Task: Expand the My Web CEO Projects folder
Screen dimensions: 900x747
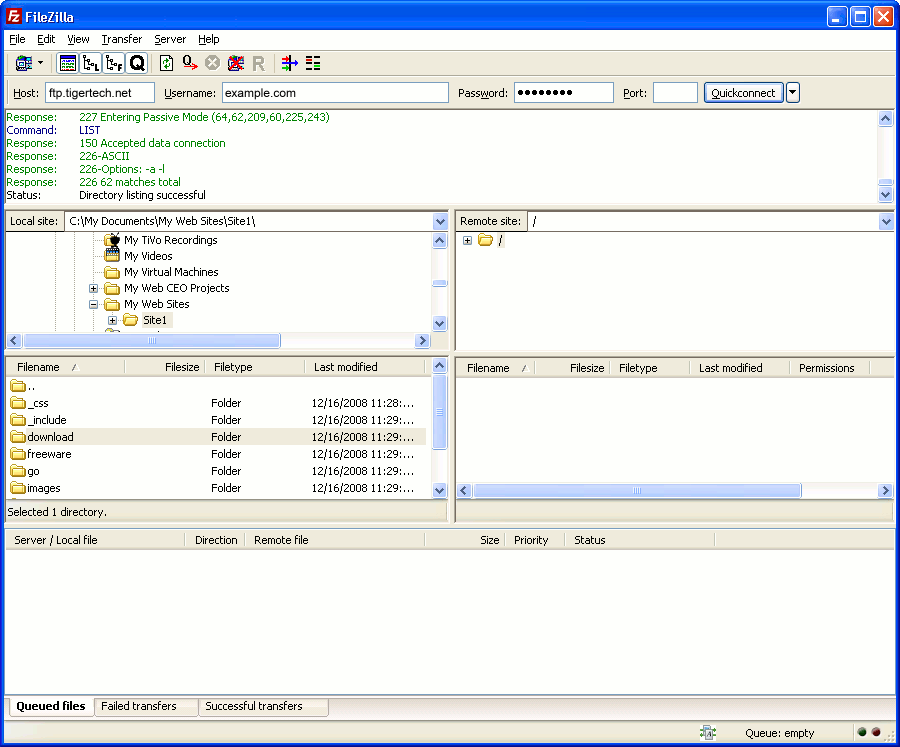Action: coord(94,288)
